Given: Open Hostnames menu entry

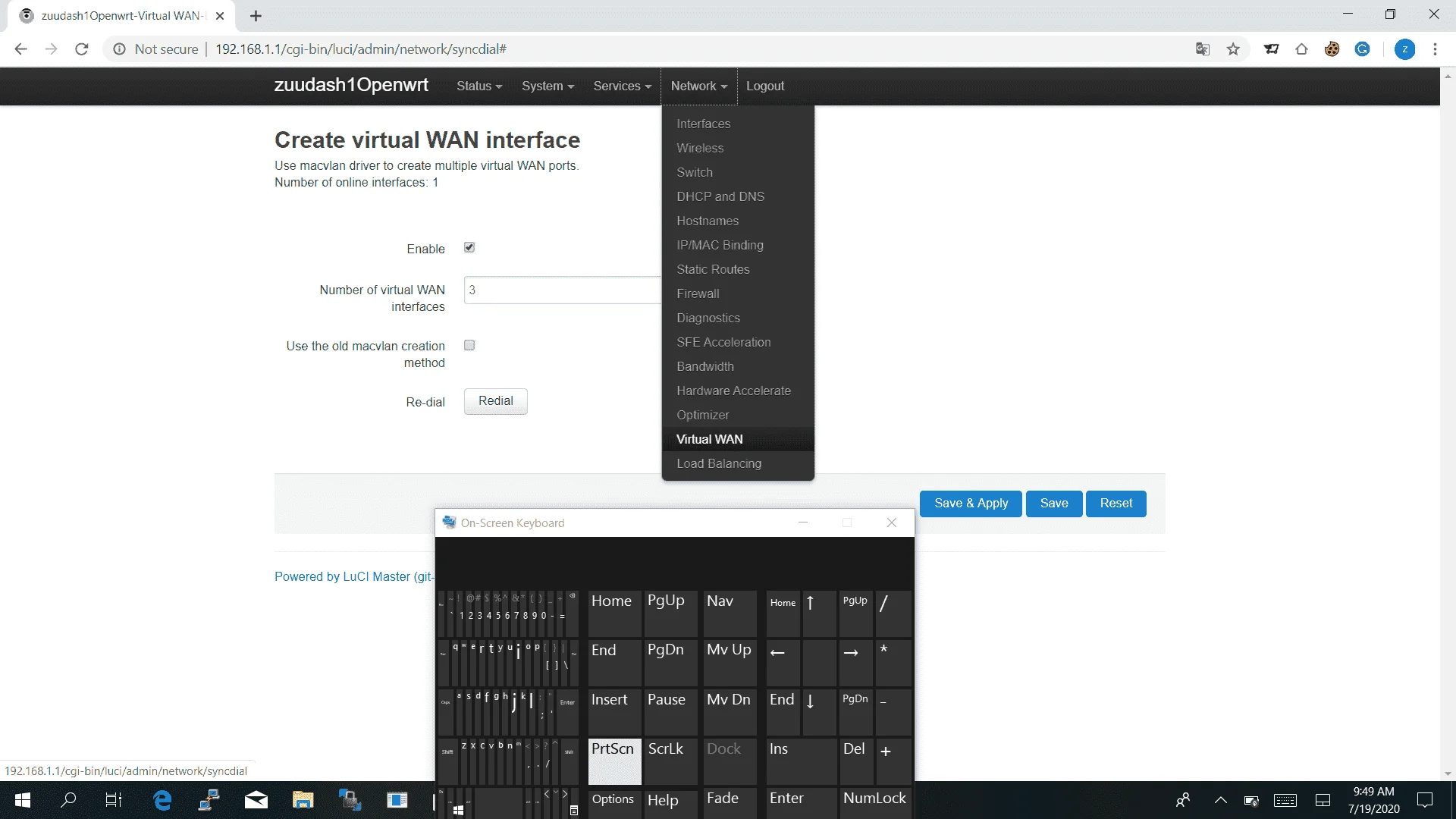Looking at the screenshot, I should click(x=738, y=221).
